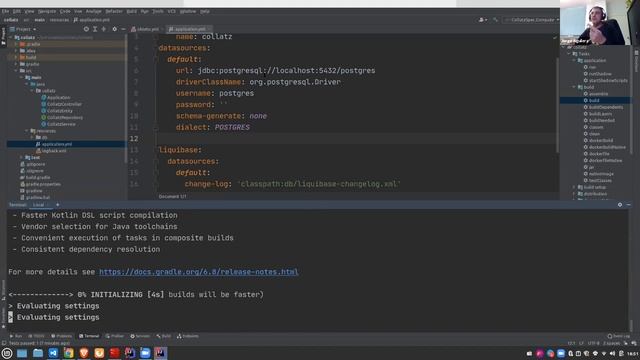Select application.yml in the project tree

coord(53,144)
